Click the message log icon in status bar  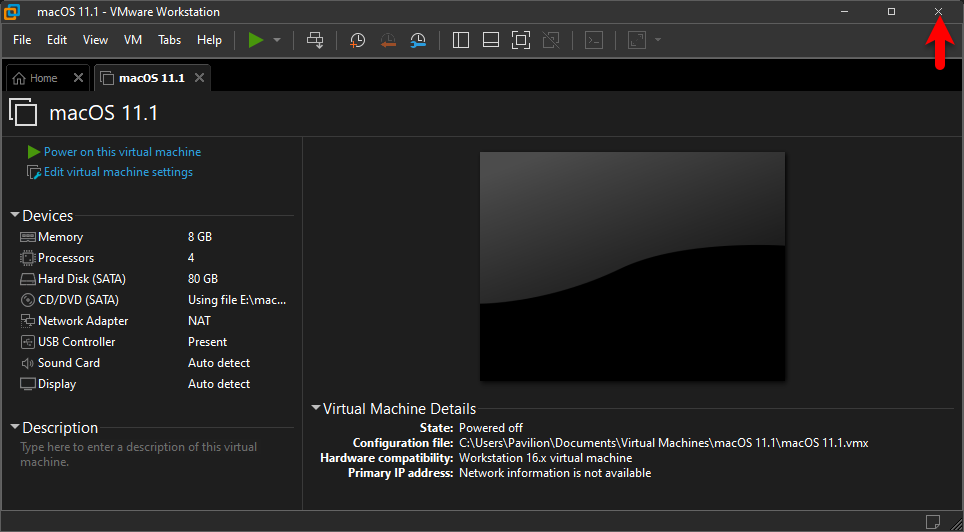(932, 521)
